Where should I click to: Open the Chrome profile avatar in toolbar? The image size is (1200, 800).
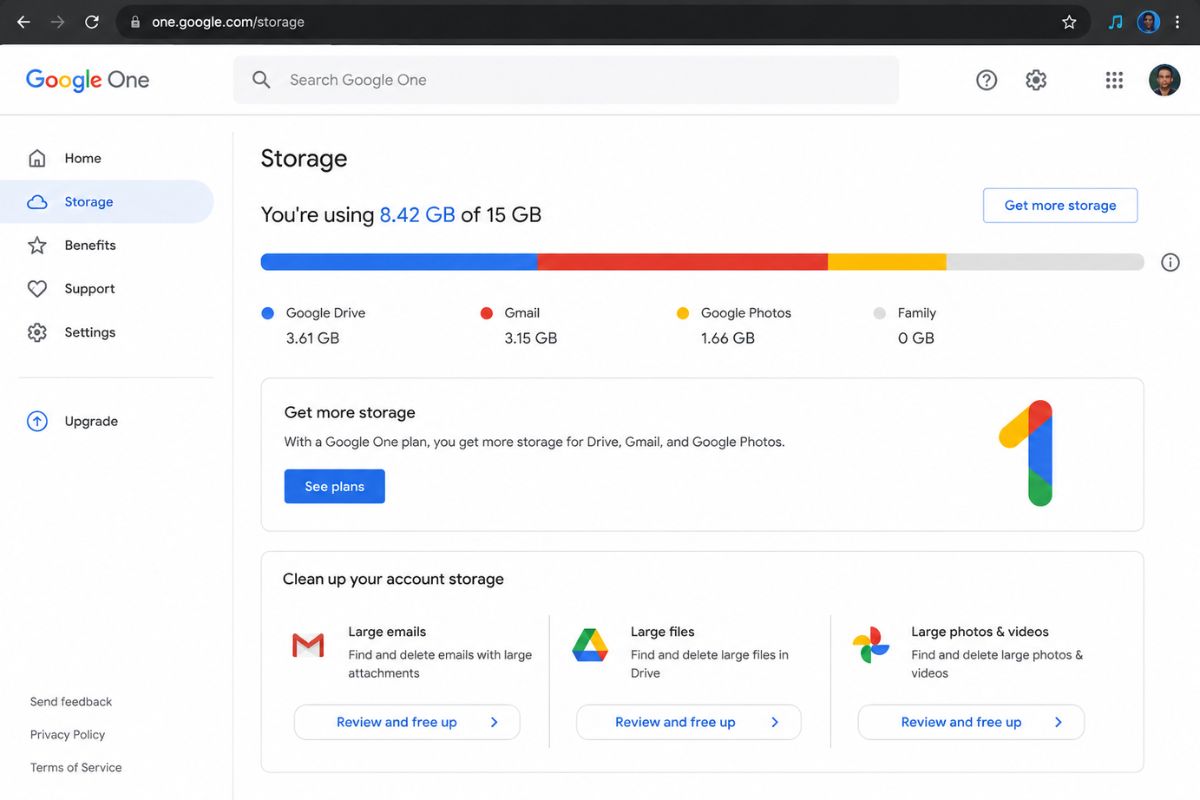tap(1149, 22)
